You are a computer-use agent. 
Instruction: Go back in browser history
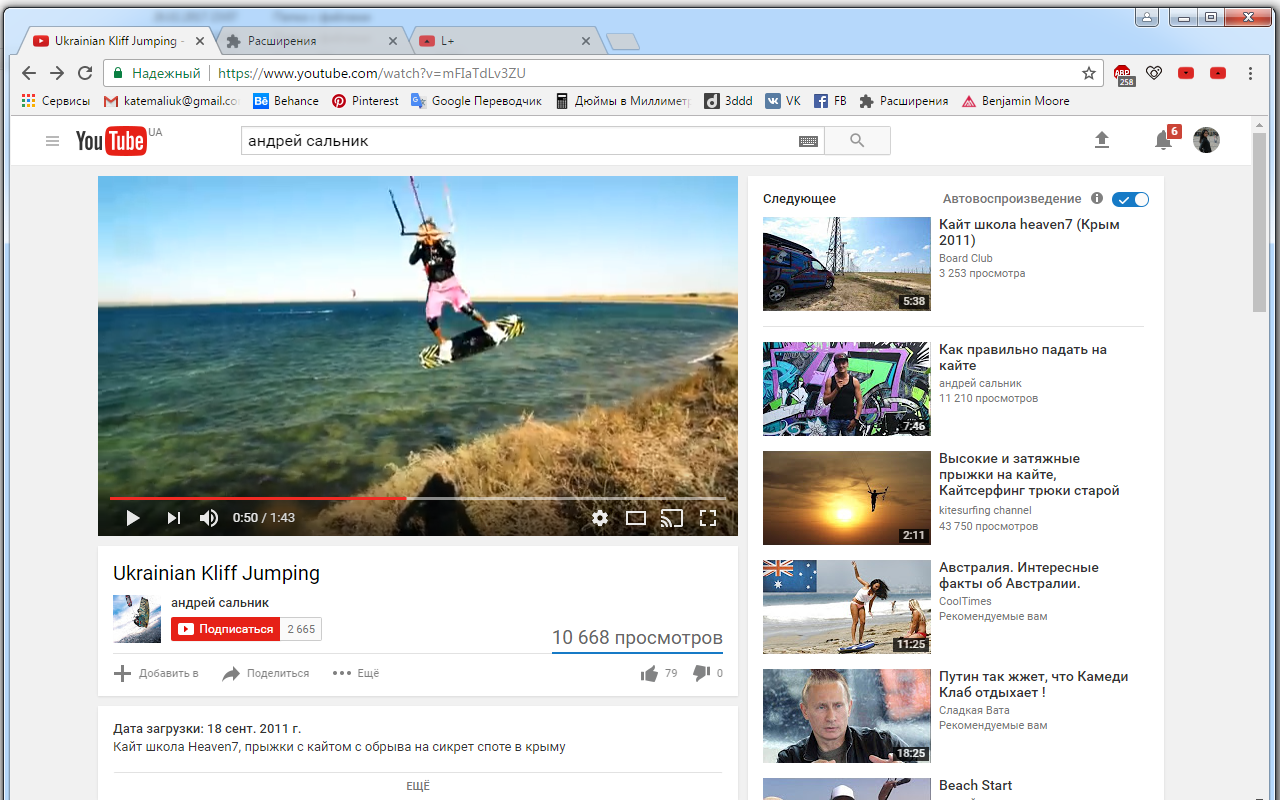pos(29,73)
